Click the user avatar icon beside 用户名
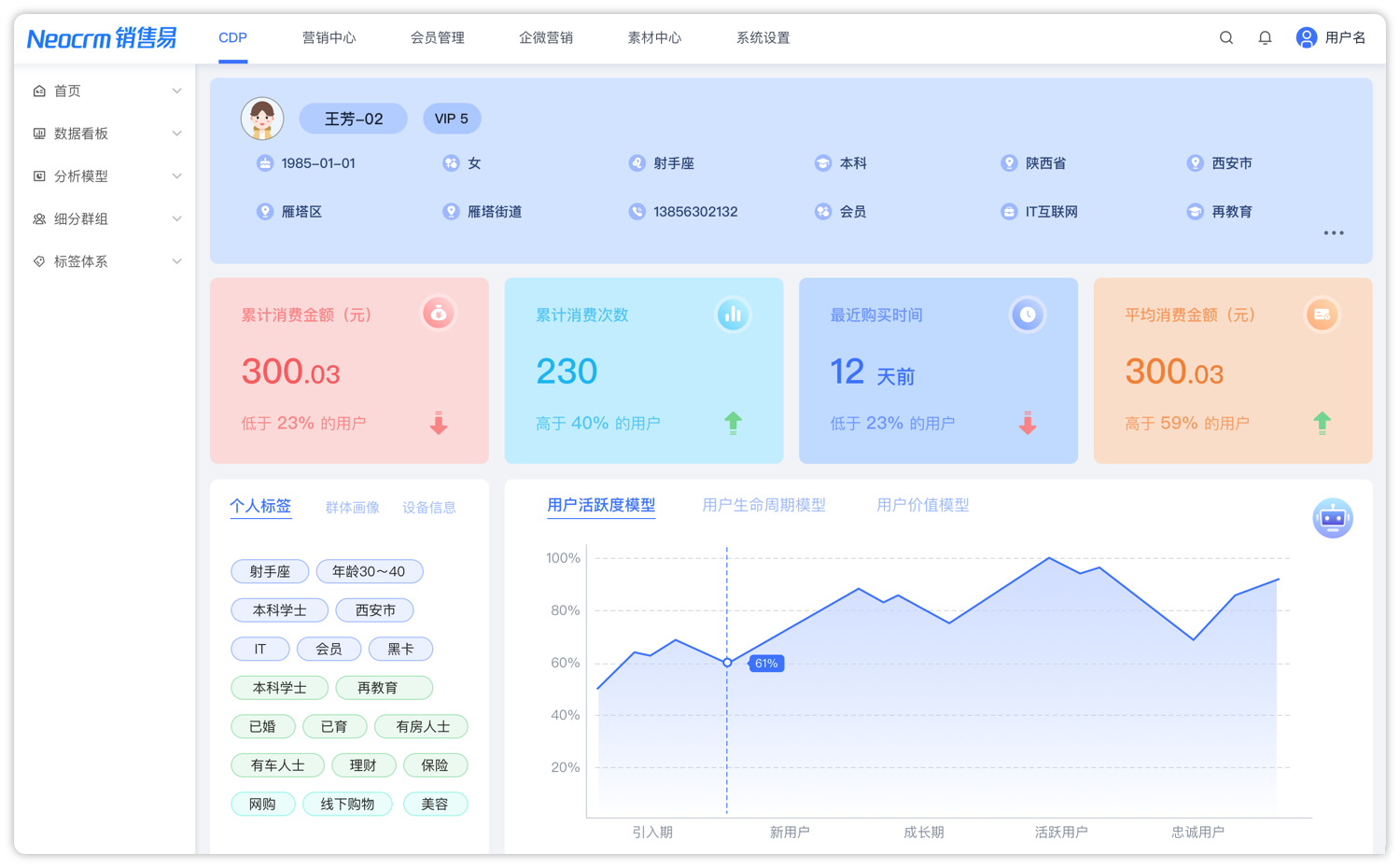Screen dimensions: 1400x868 pos(1307,37)
